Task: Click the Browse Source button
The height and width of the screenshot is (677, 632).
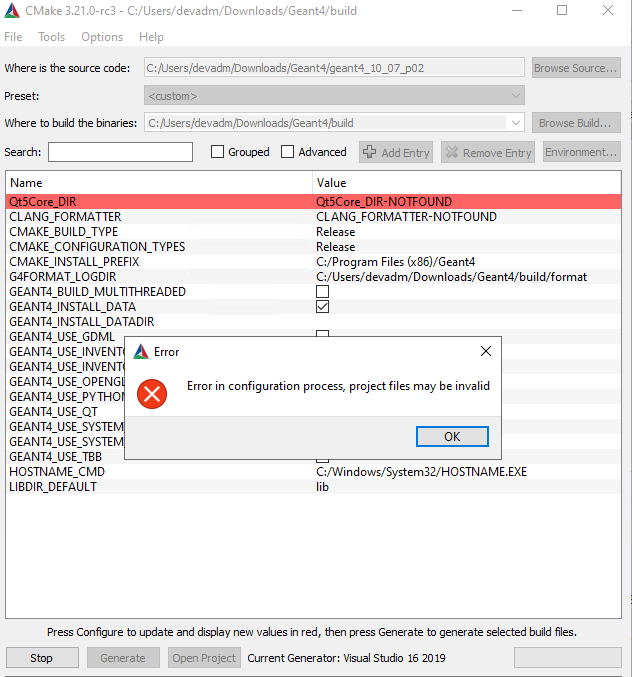Action: tap(576, 68)
